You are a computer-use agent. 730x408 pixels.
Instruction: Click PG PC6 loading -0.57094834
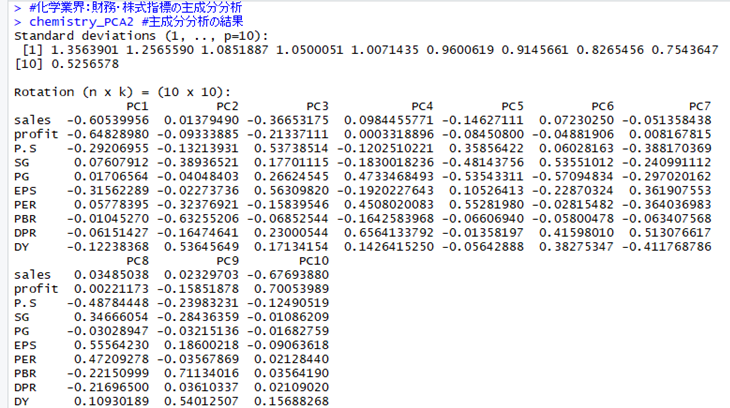(x=573, y=177)
